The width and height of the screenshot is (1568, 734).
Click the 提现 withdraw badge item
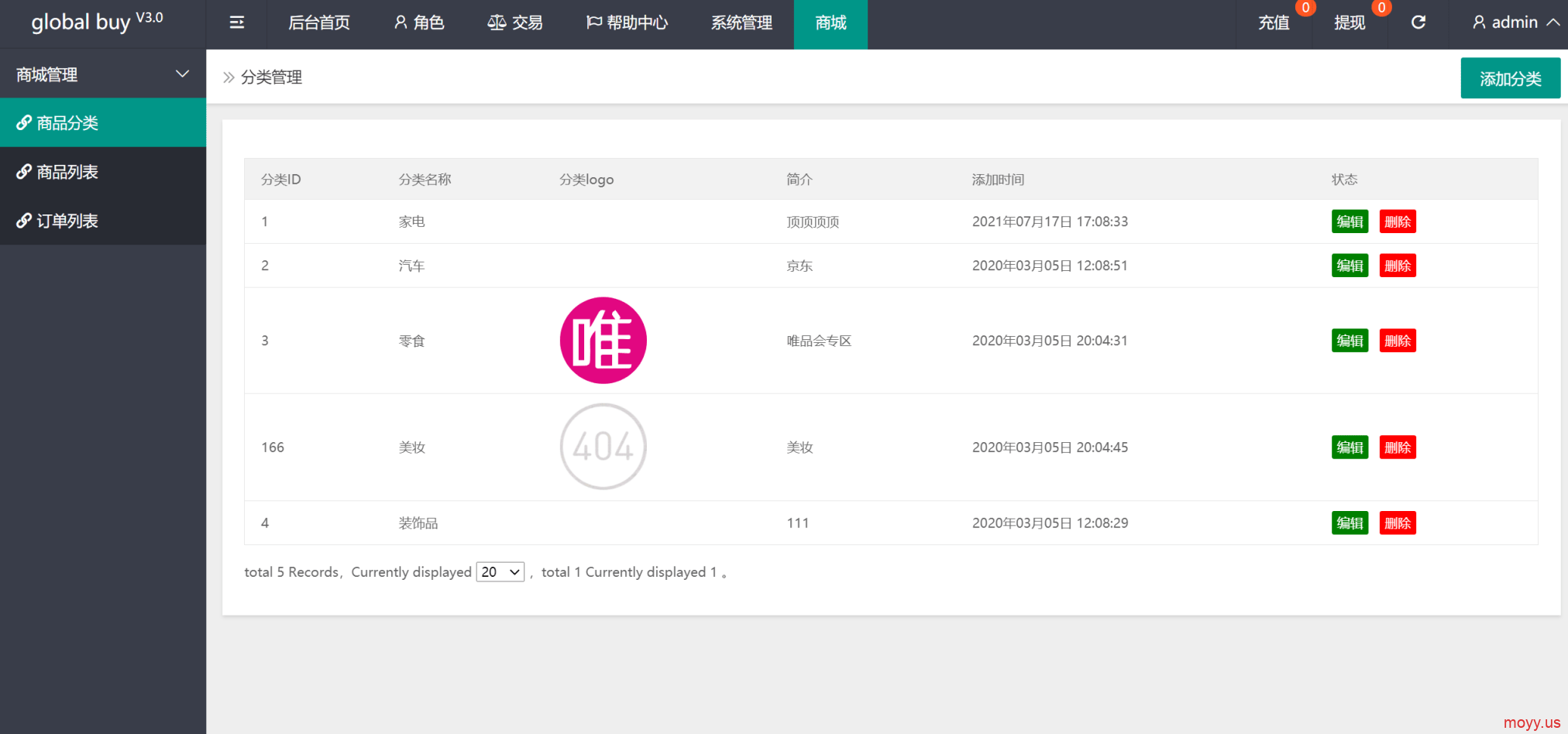click(x=1349, y=23)
